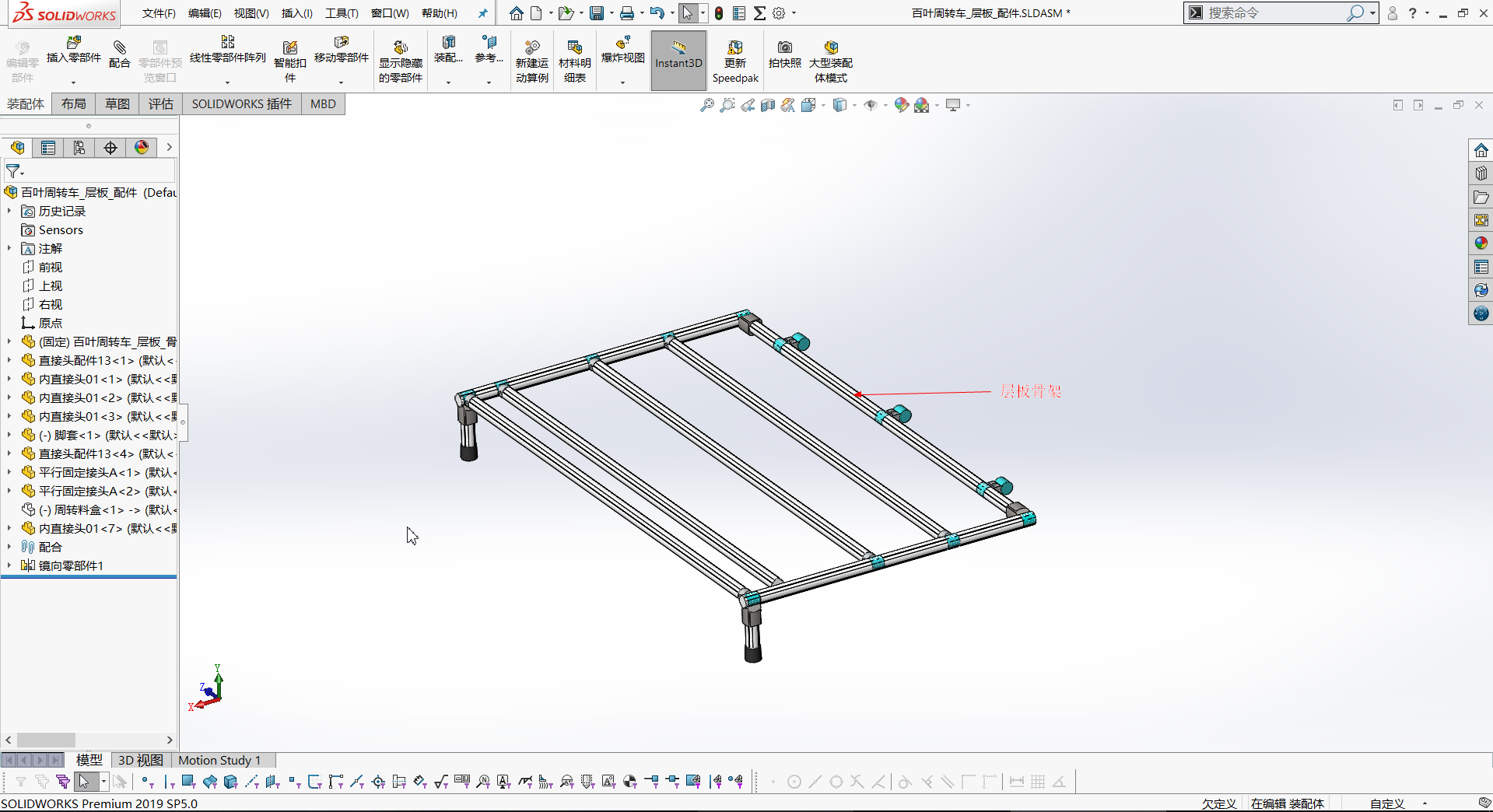Toggle the Select cursor tool in title bar
This screenshot has width=1493, height=812.
[688, 13]
